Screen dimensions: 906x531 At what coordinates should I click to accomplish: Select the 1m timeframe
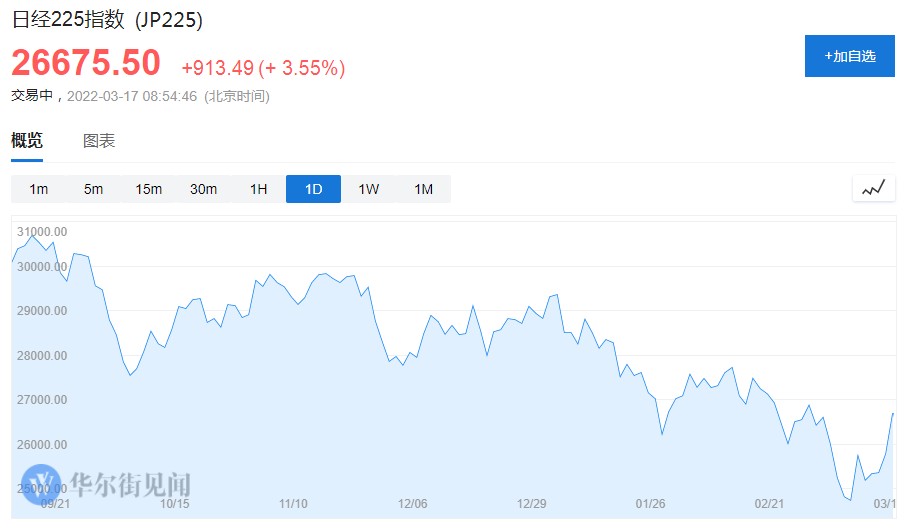point(39,189)
